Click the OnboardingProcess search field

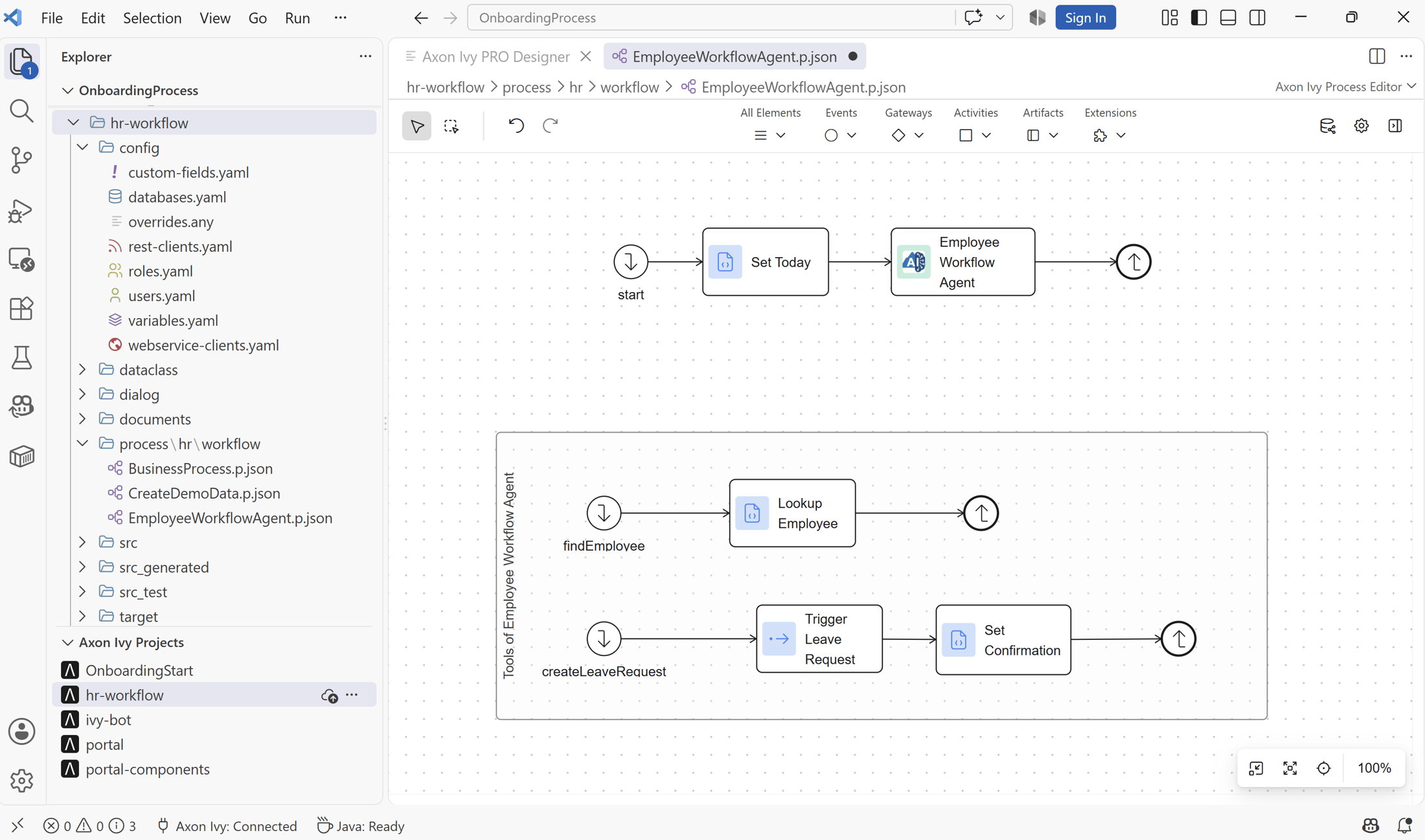point(711,17)
